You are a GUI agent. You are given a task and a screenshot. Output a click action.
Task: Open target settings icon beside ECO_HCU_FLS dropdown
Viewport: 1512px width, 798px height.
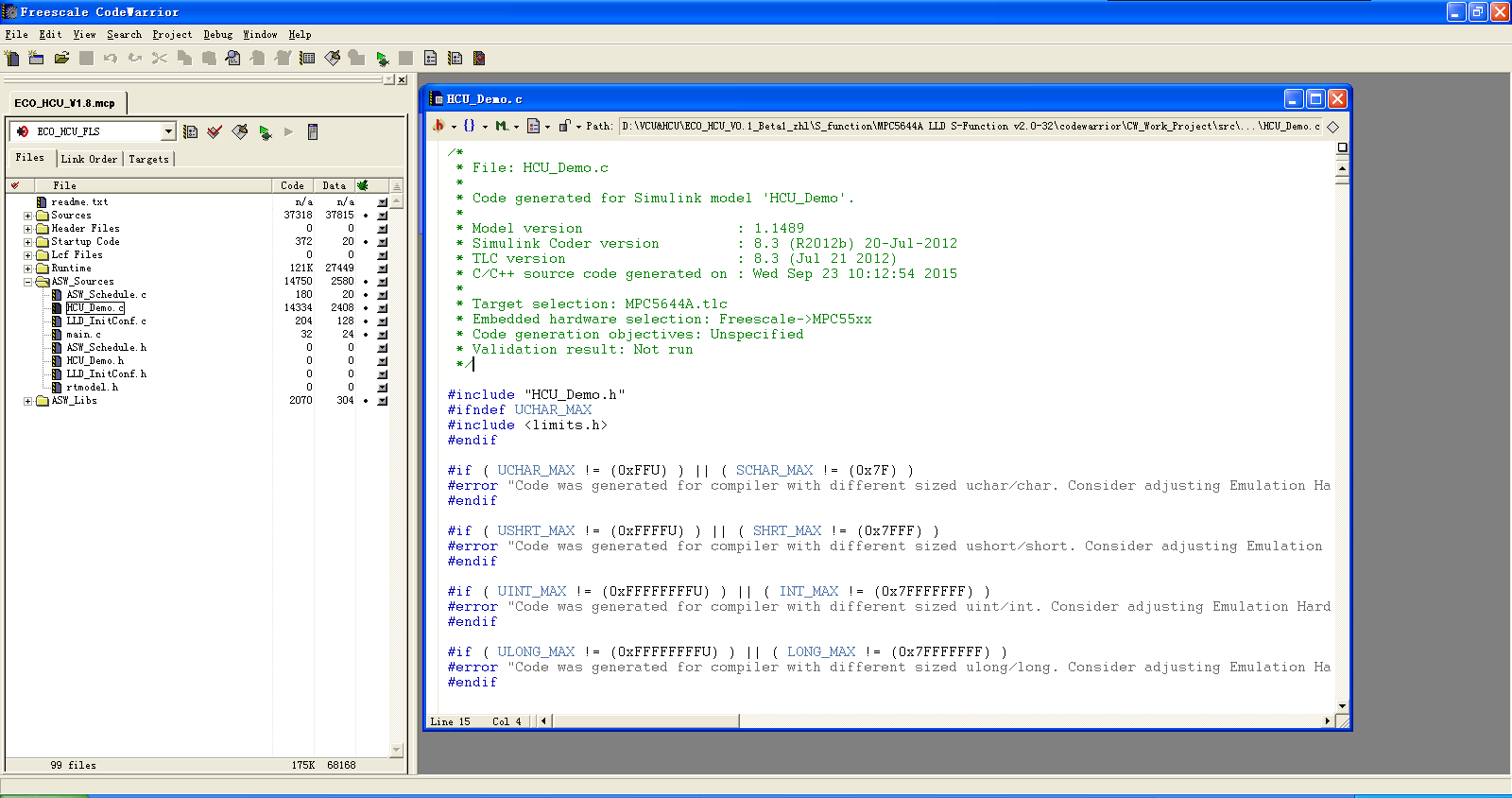click(x=190, y=131)
